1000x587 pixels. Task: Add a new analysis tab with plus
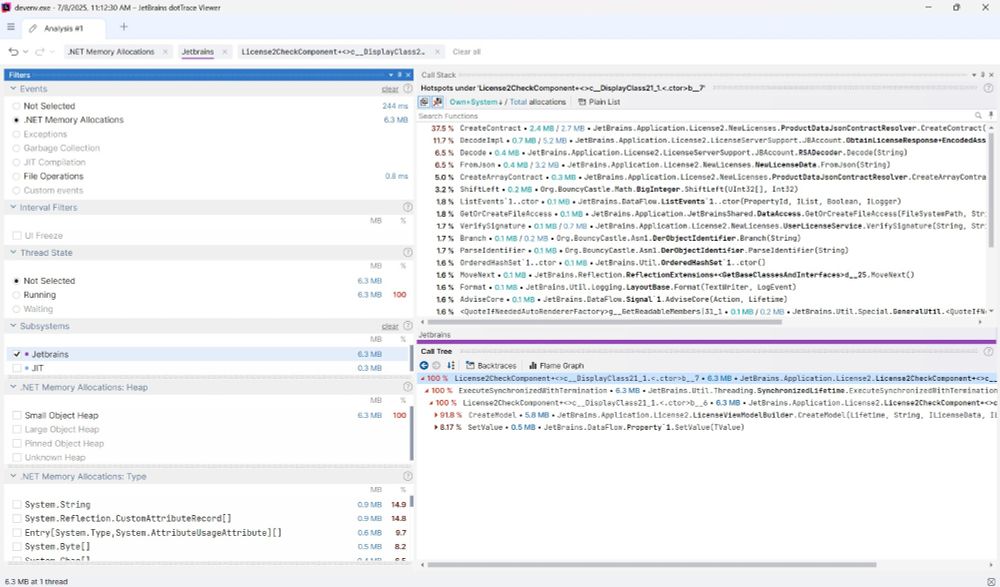click(124, 27)
